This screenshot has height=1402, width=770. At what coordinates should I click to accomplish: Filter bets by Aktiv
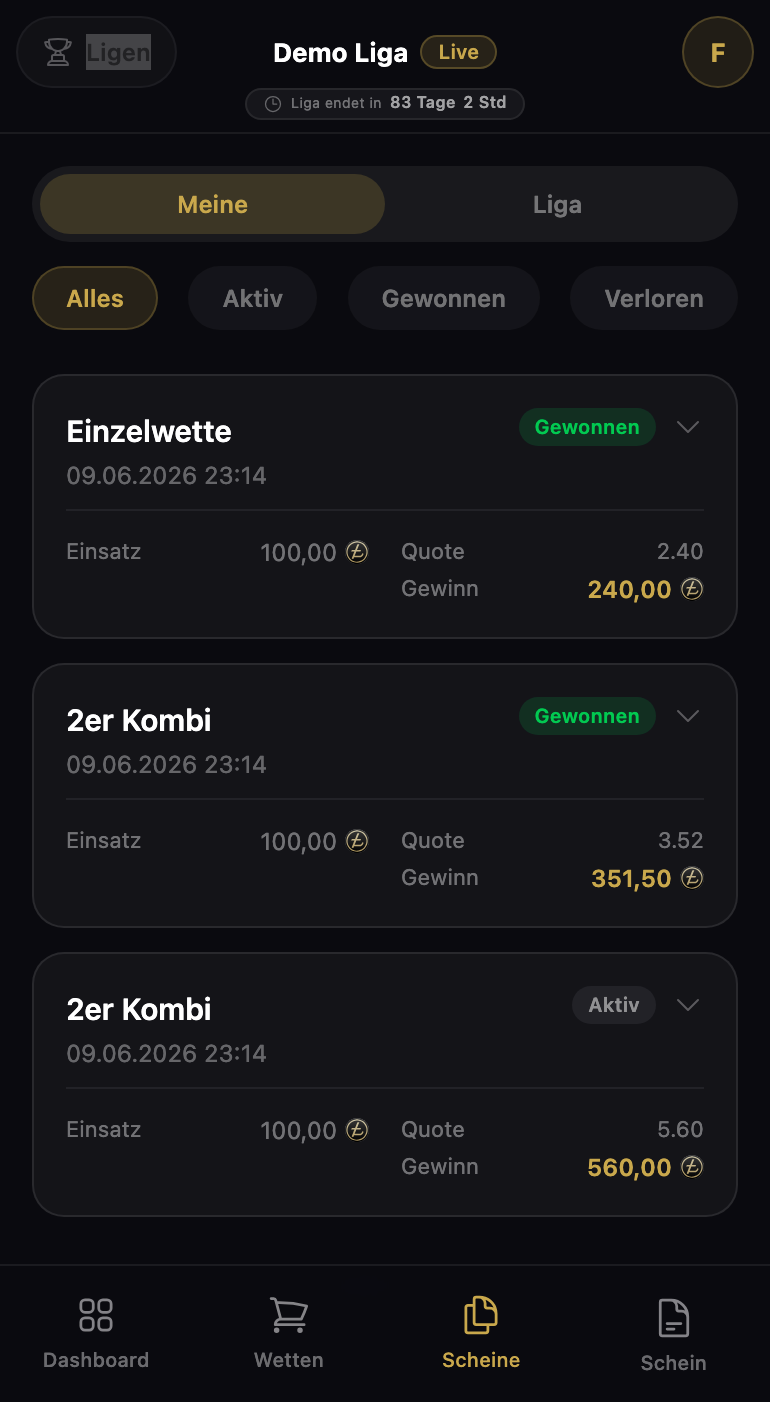253,298
